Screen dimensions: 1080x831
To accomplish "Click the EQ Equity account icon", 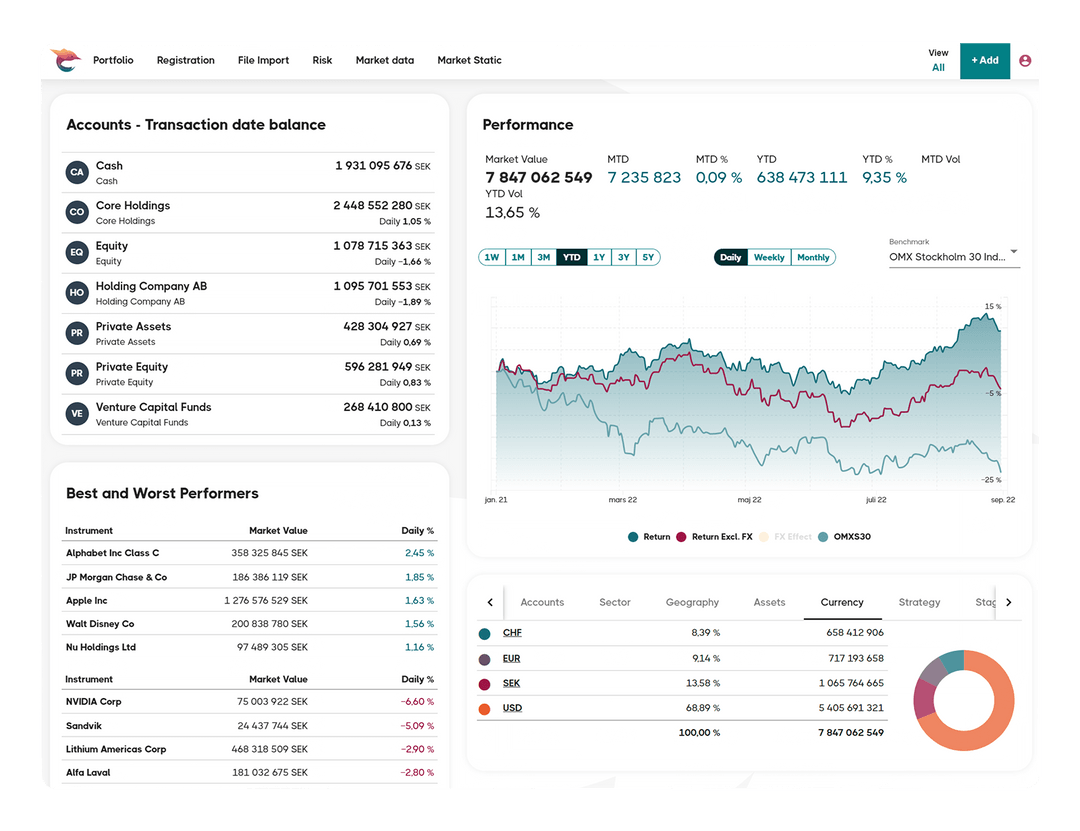I will click(77, 252).
